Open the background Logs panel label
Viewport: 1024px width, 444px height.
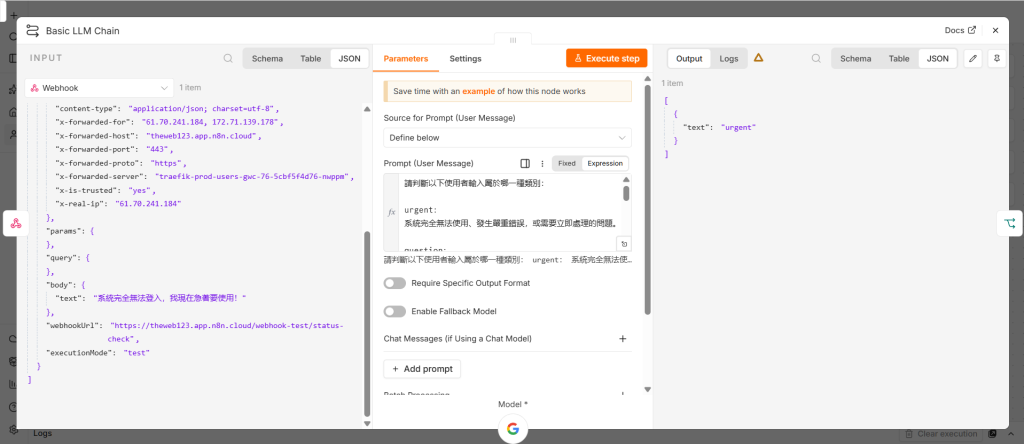[42, 434]
